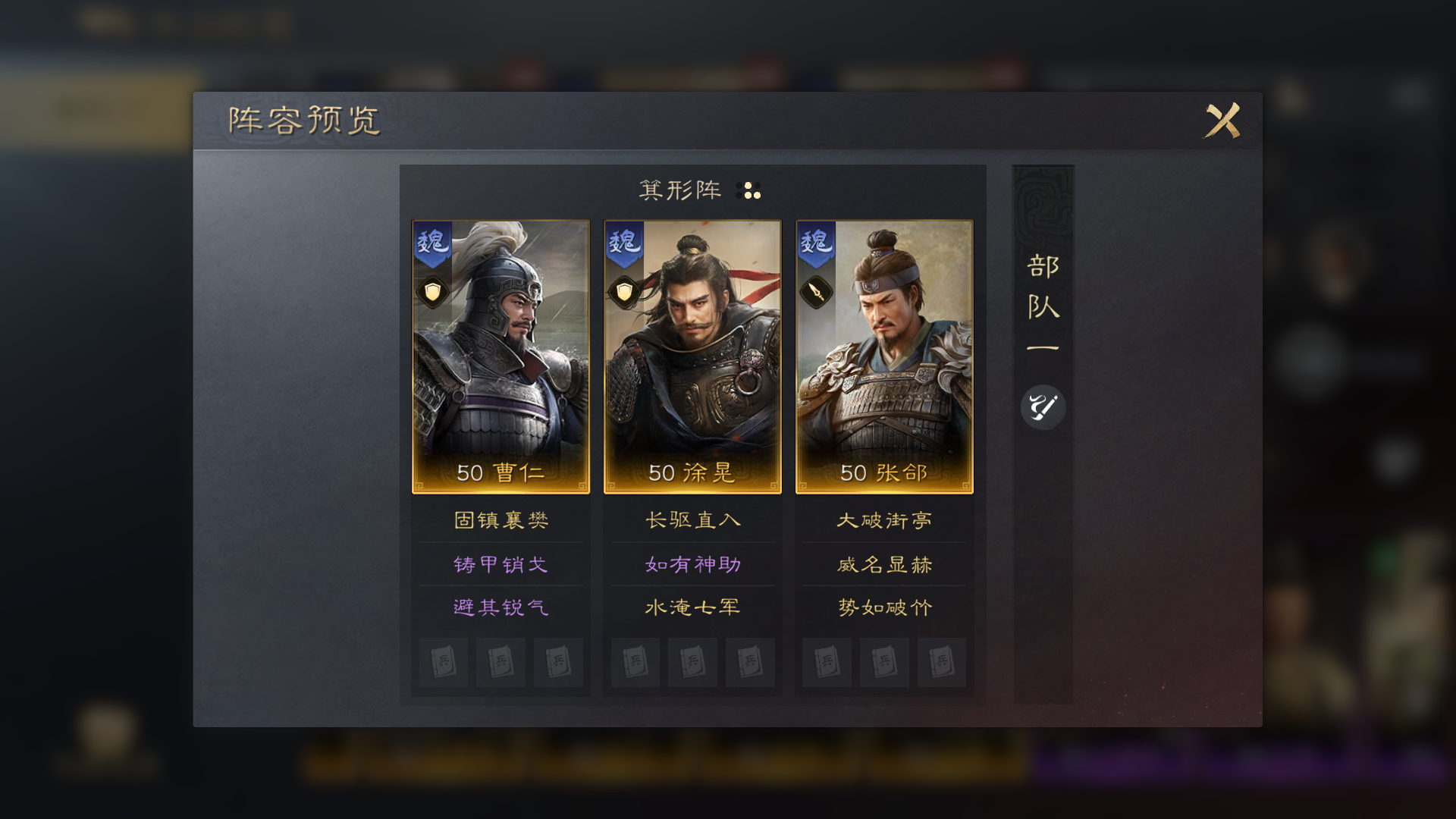
Task: Click the middle book slot under 徐晃
Action: tap(692, 662)
